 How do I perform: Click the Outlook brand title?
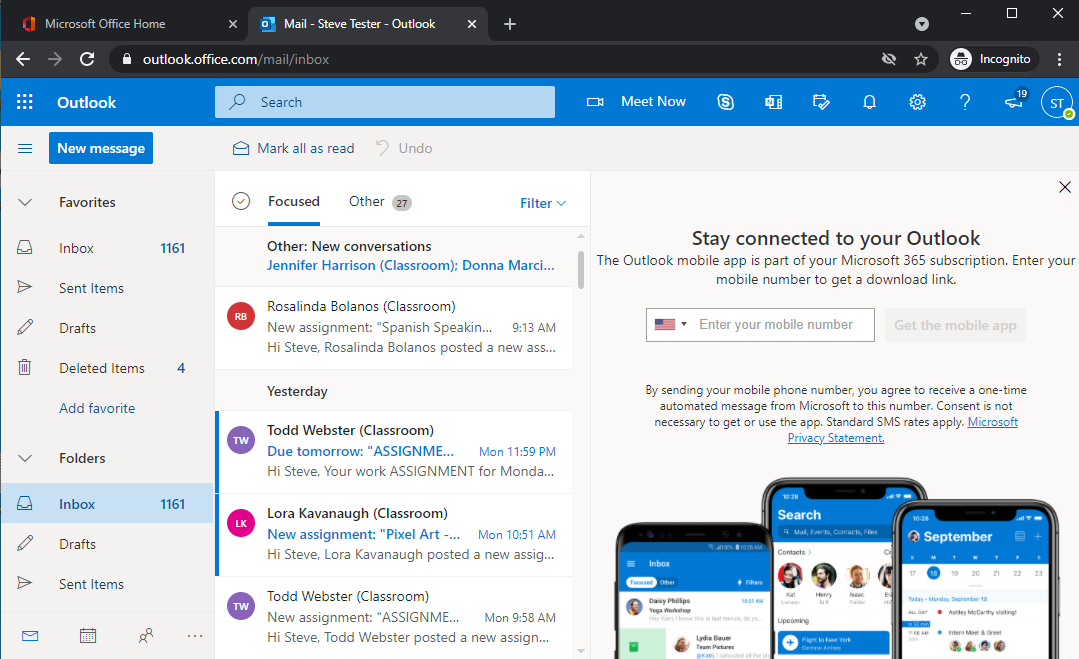tap(87, 102)
